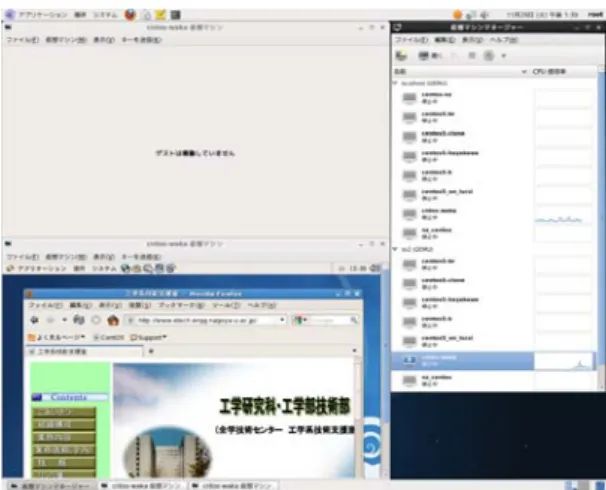606x490 pixels.
Task: Select ng_centos in the second QEMU group
Action: point(463,380)
